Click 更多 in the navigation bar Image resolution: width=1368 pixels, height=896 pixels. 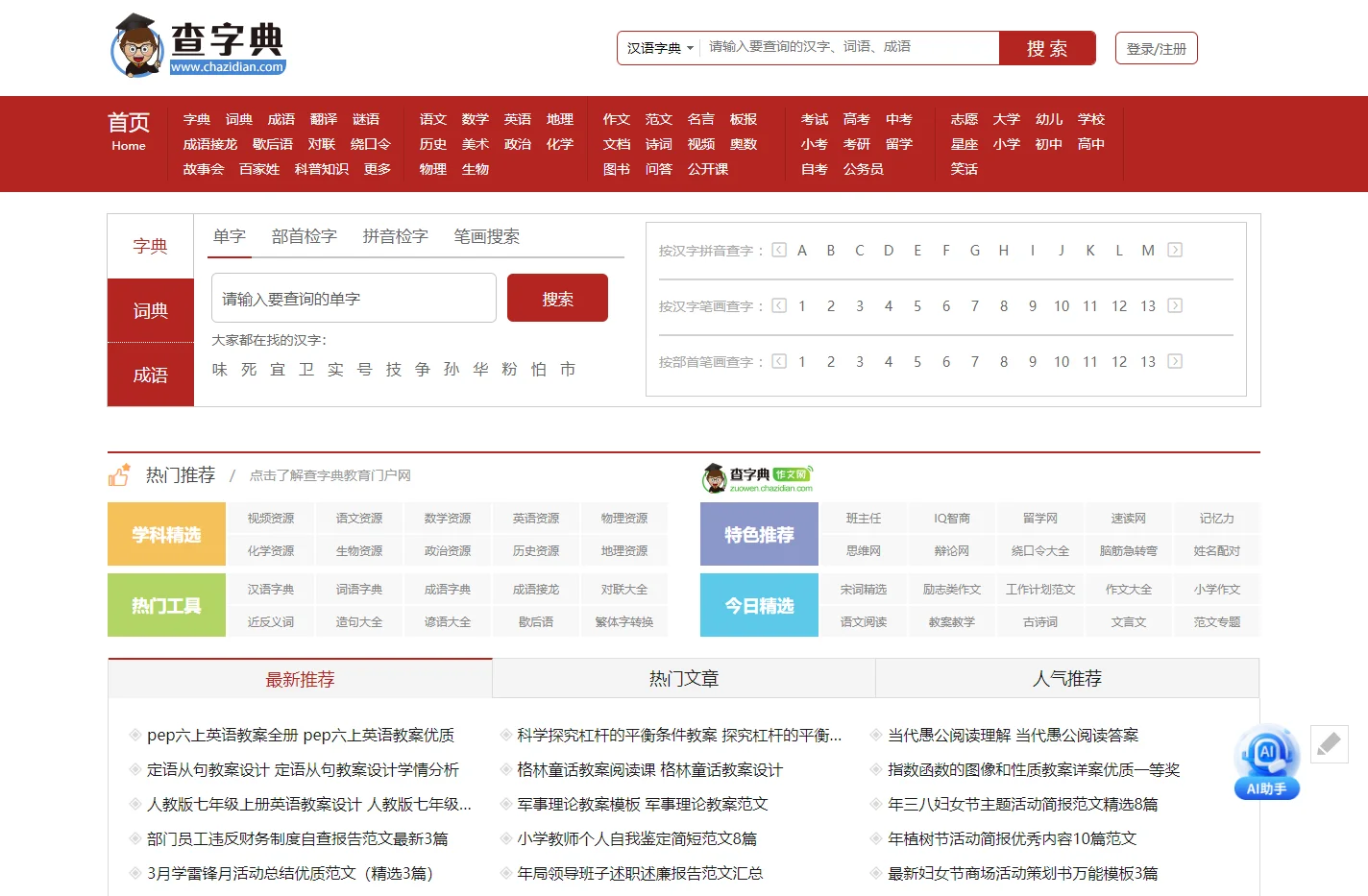point(378,169)
